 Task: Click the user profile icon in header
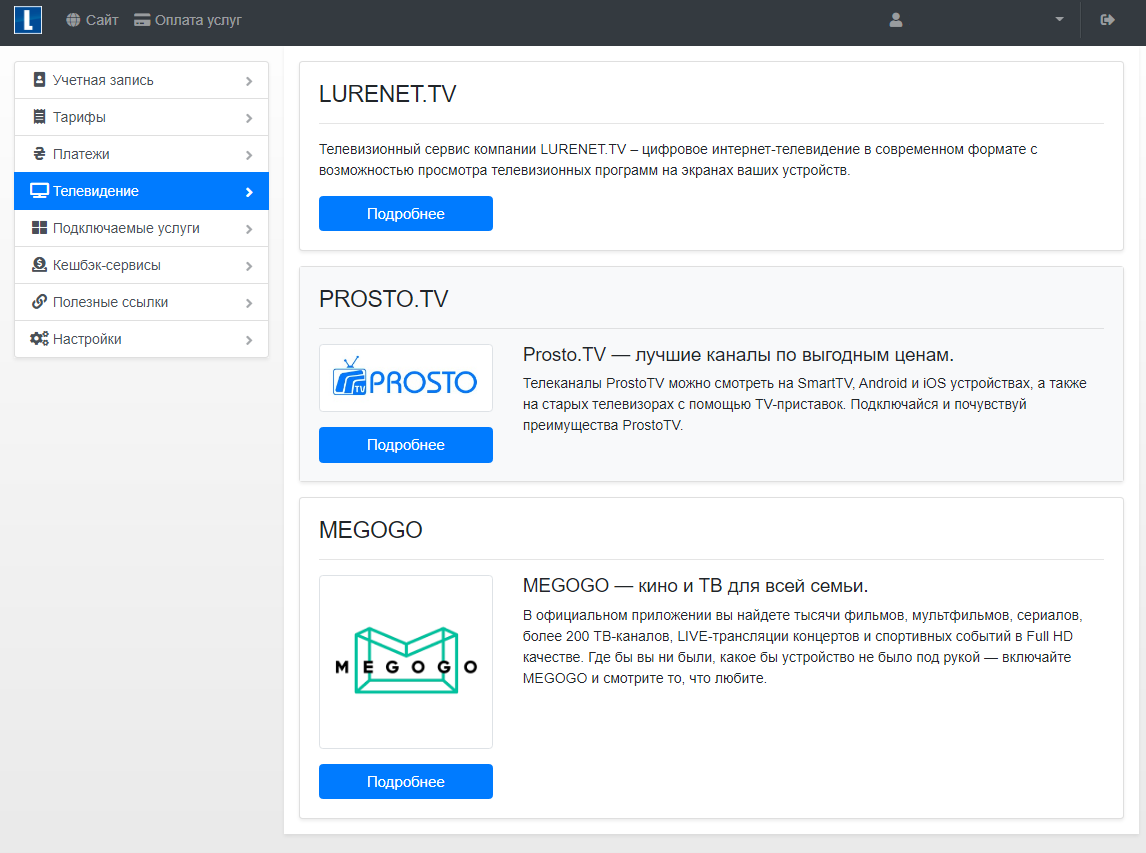(896, 20)
